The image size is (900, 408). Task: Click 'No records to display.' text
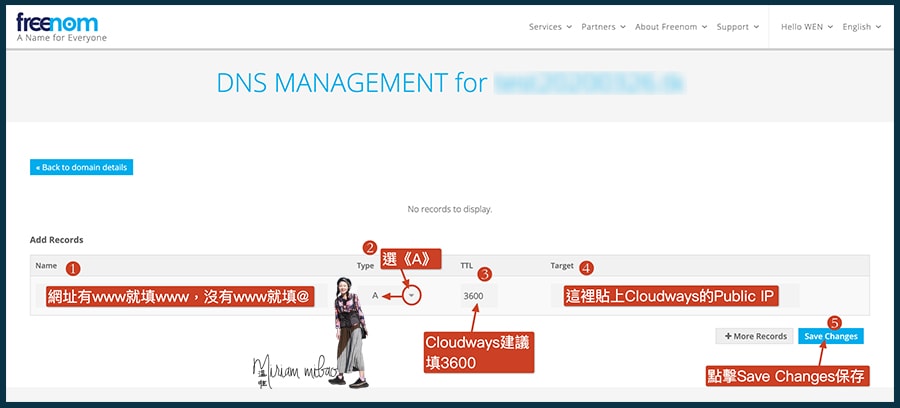point(449,209)
